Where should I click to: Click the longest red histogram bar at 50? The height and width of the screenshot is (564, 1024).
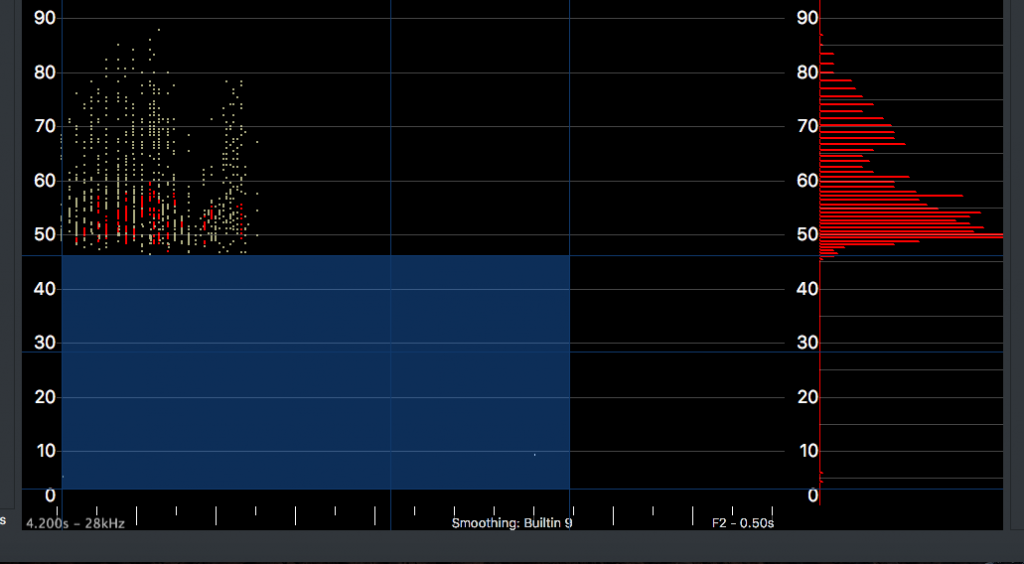tap(912, 235)
